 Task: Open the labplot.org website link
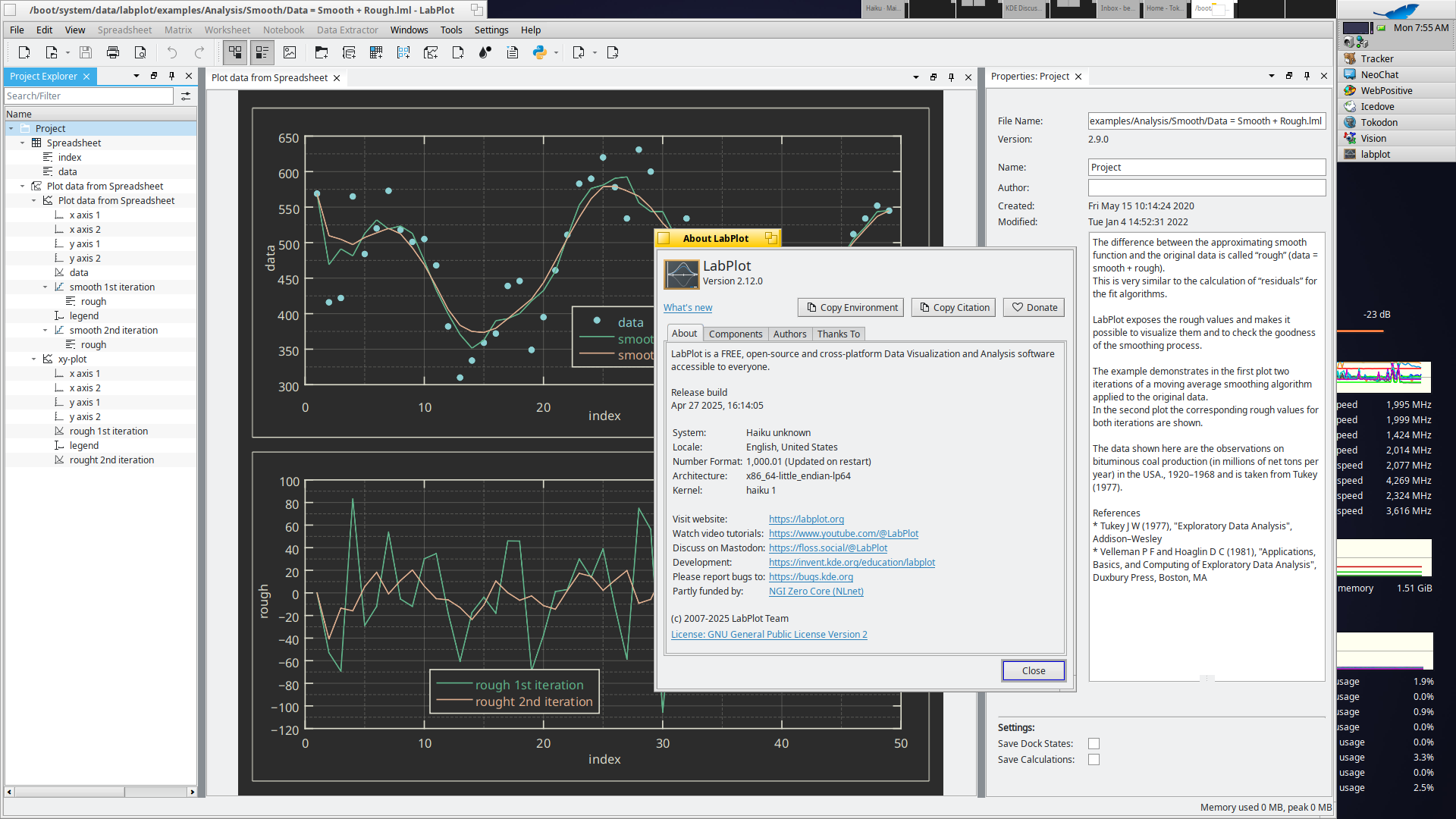(806, 519)
